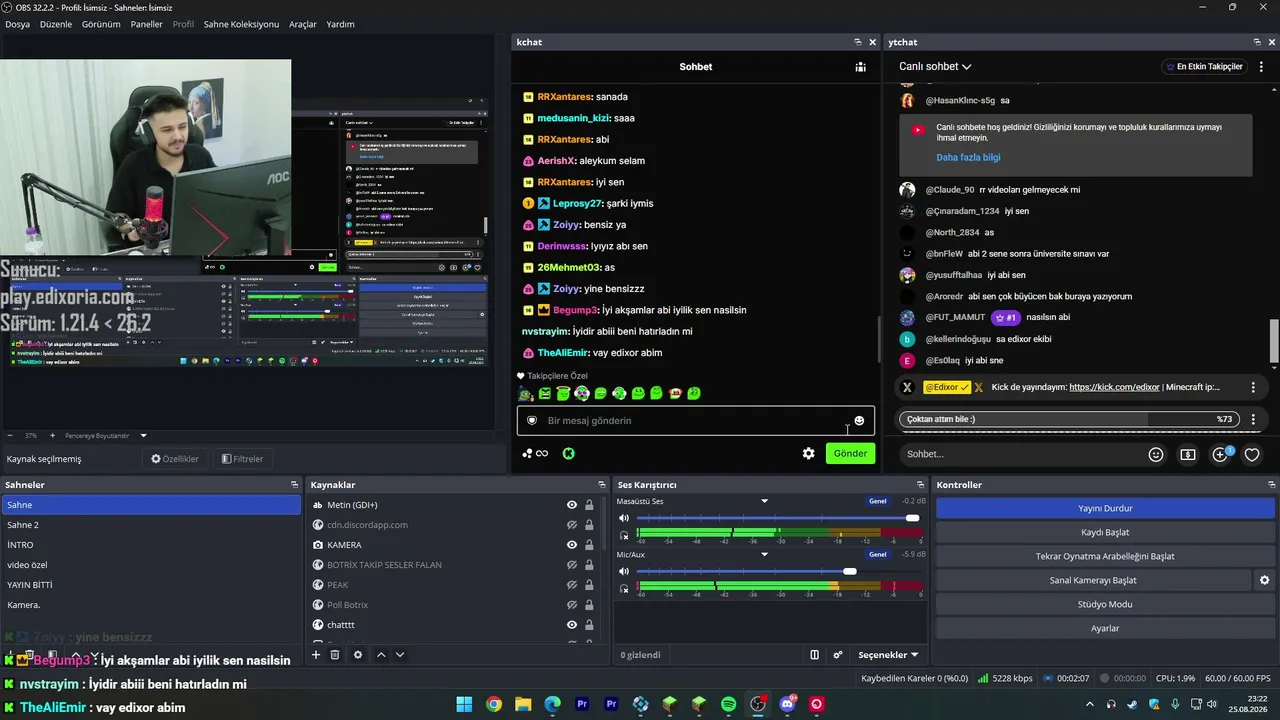Open the Görünüm menu
Image resolution: width=1280 pixels, height=720 pixels.
(x=101, y=24)
